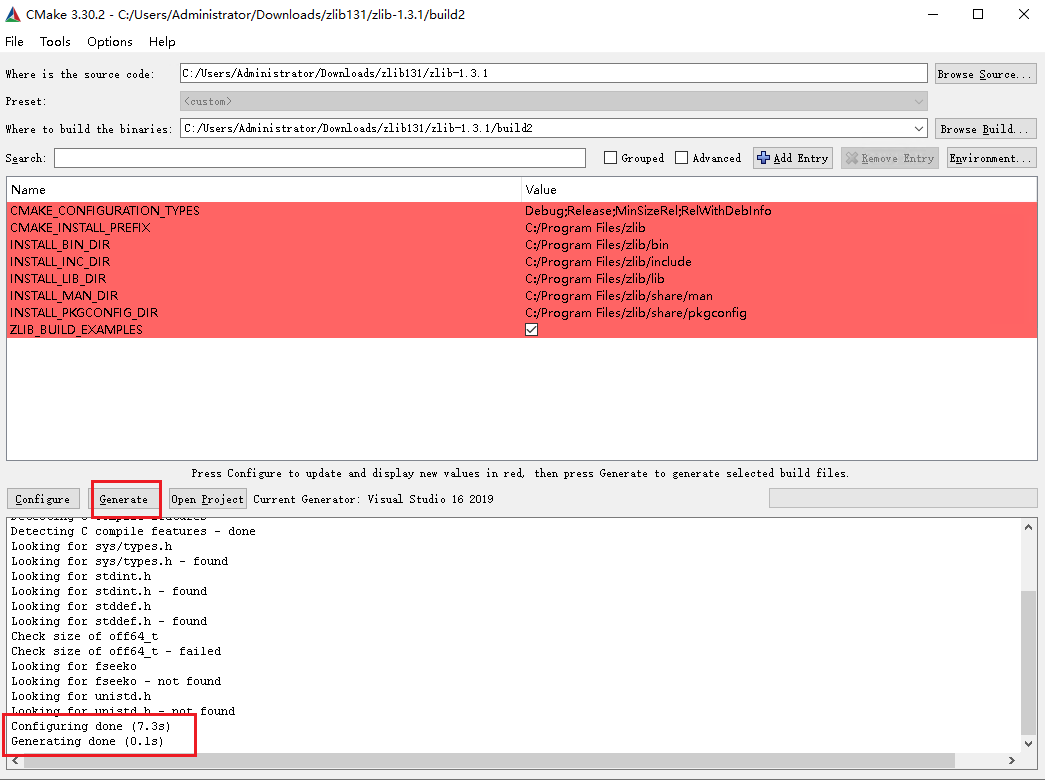This screenshot has width=1045, height=780.
Task: Select ZLIB_BUILD_EXAMPLES entry name
Action: 76,330
